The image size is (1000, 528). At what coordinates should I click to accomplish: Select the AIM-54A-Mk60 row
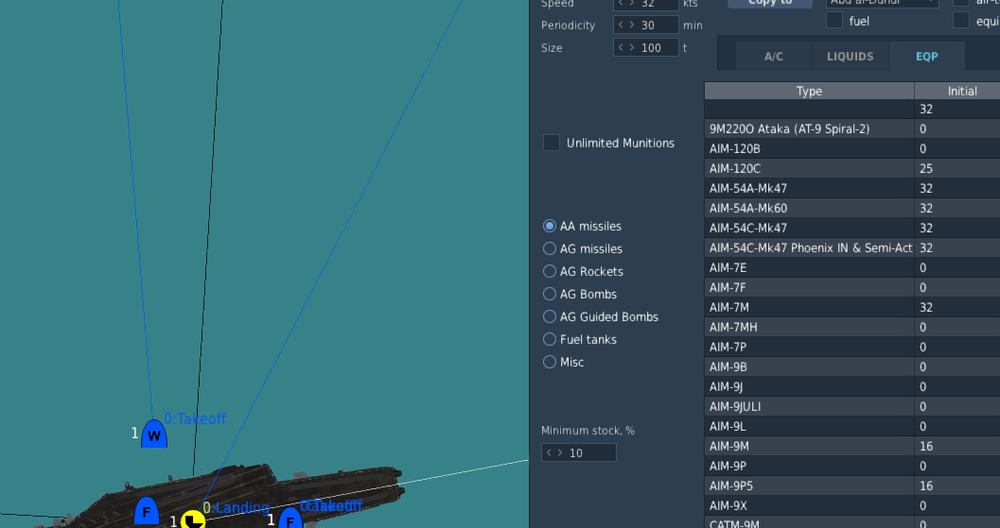click(852, 208)
